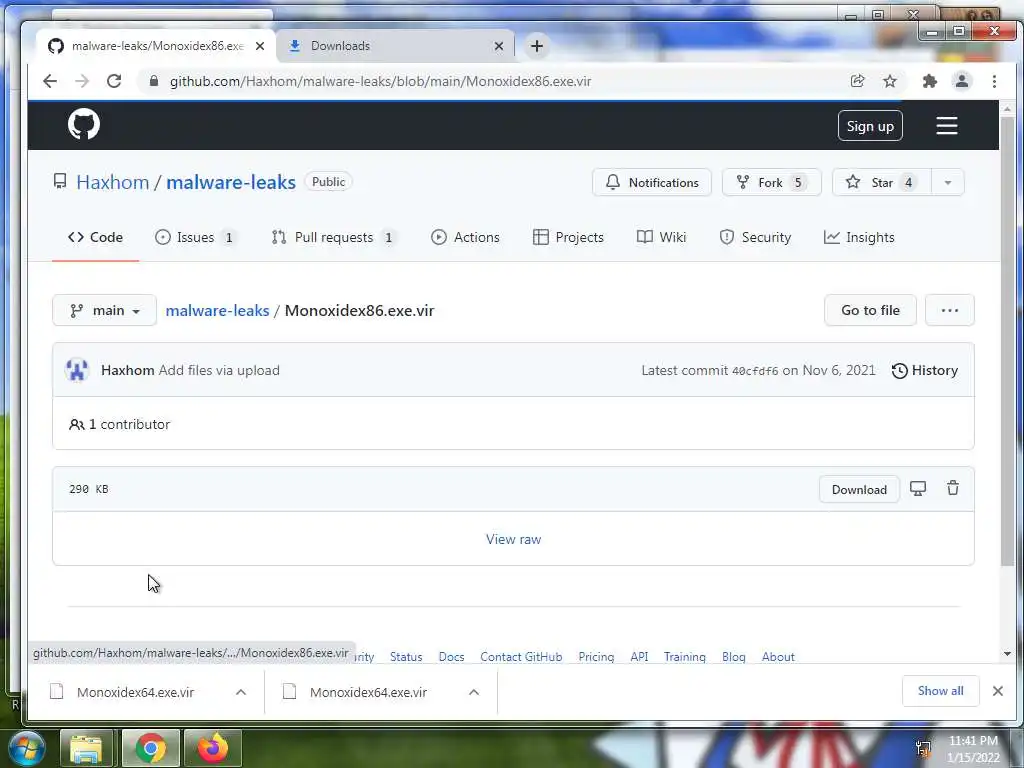The height and width of the screenshot is (768, 1024).
Task: Click the share icon in address bar
Action: pyautogui.click(x=857, y=81)
